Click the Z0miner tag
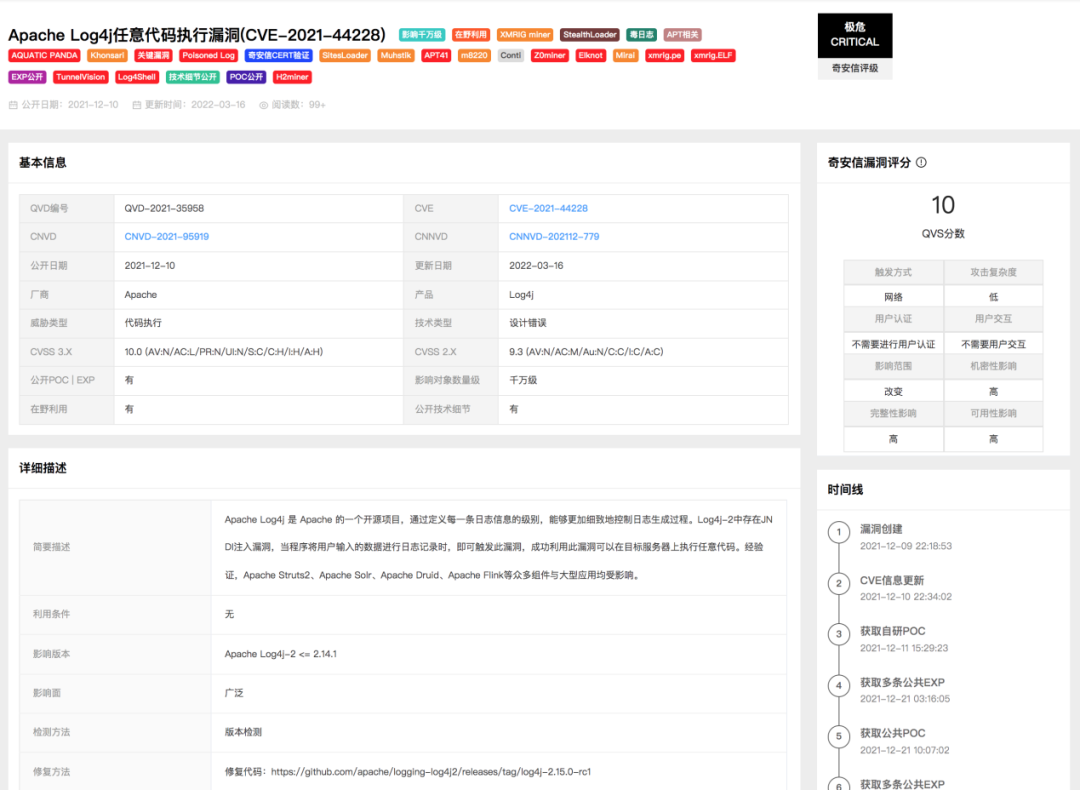 550,56
